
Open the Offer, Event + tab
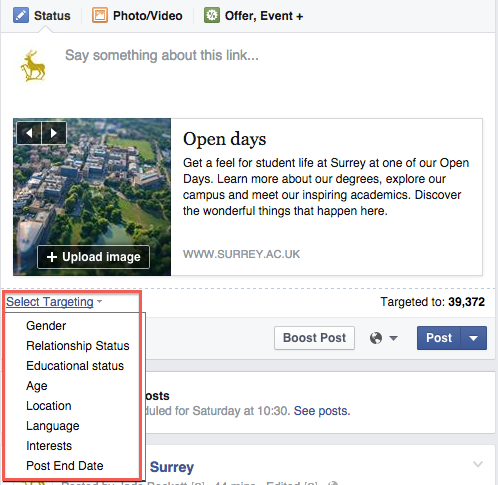(254, 16)
